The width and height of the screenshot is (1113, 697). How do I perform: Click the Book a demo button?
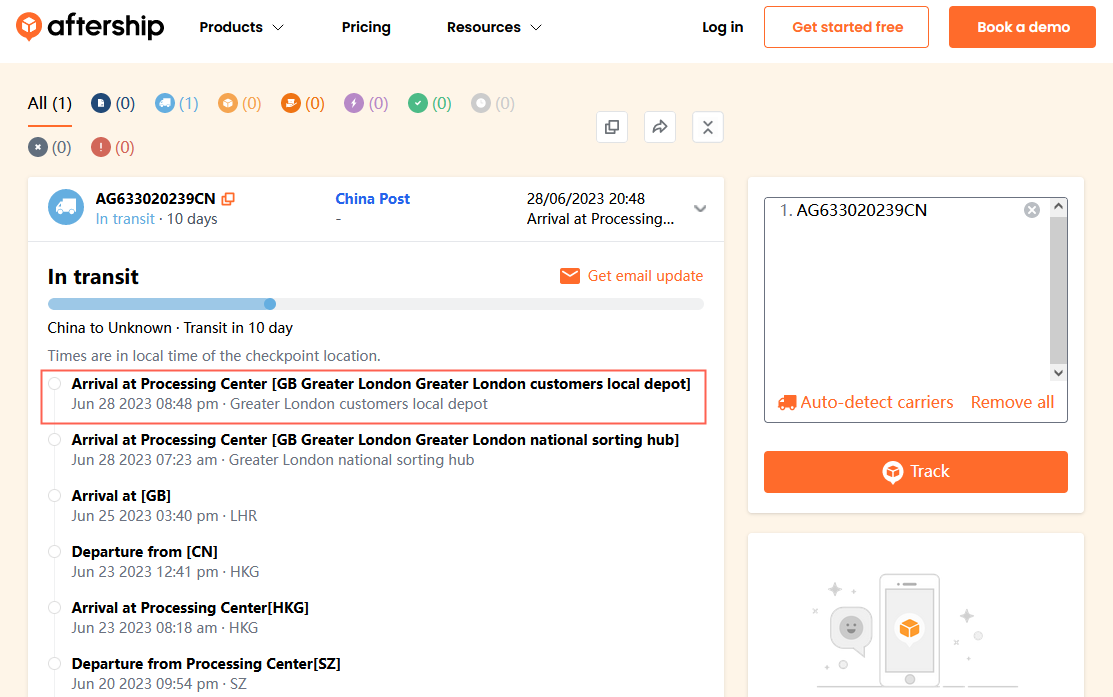1023,27
